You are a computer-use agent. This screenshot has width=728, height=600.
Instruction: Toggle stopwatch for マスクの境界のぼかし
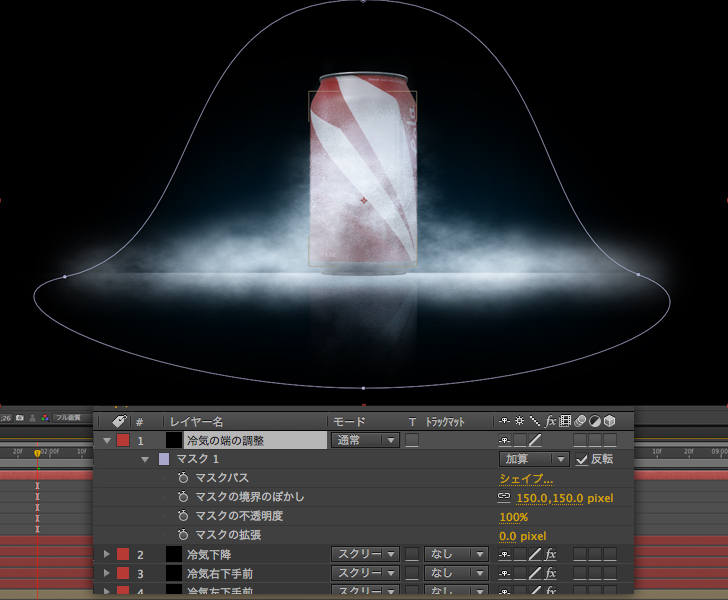click(x=183, y=498)
